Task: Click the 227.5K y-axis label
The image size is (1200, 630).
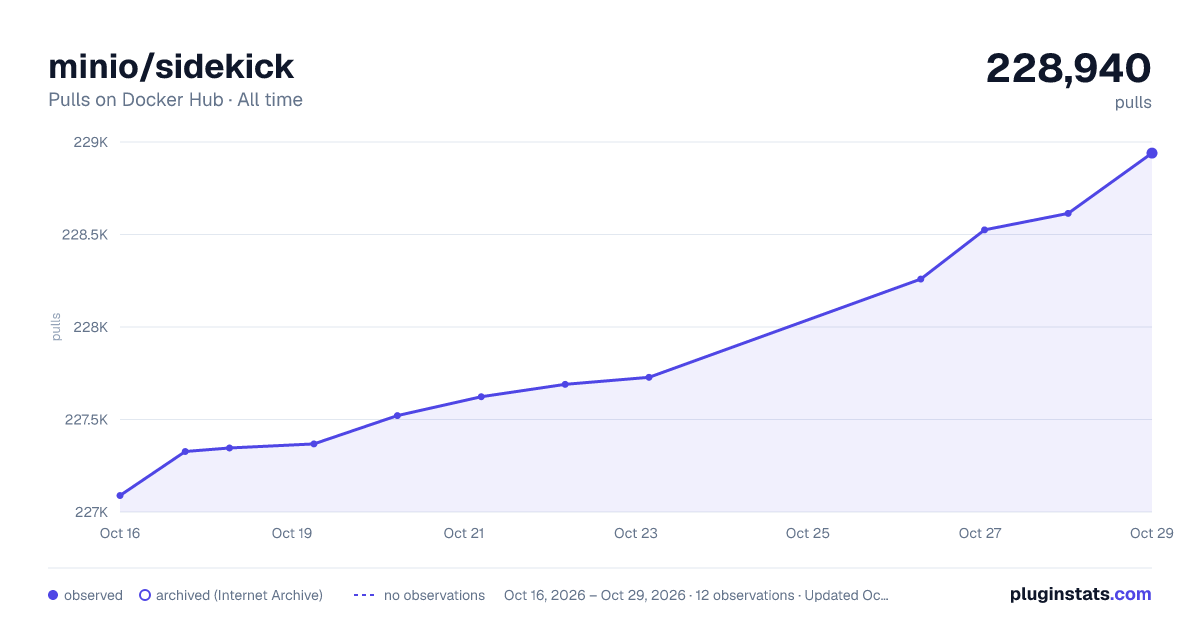Action: (x=85, y=420)
